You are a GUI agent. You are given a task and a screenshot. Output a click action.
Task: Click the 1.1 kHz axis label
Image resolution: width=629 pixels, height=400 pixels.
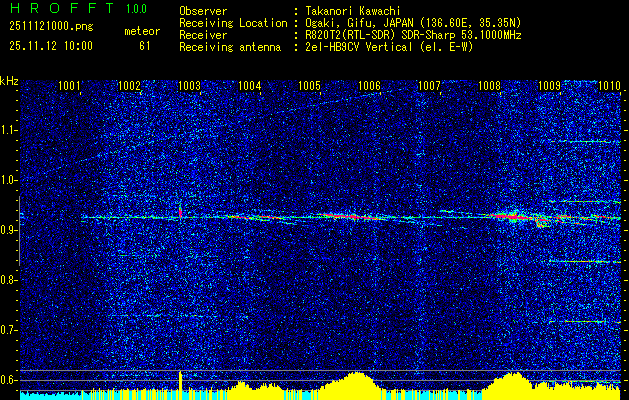8,130
